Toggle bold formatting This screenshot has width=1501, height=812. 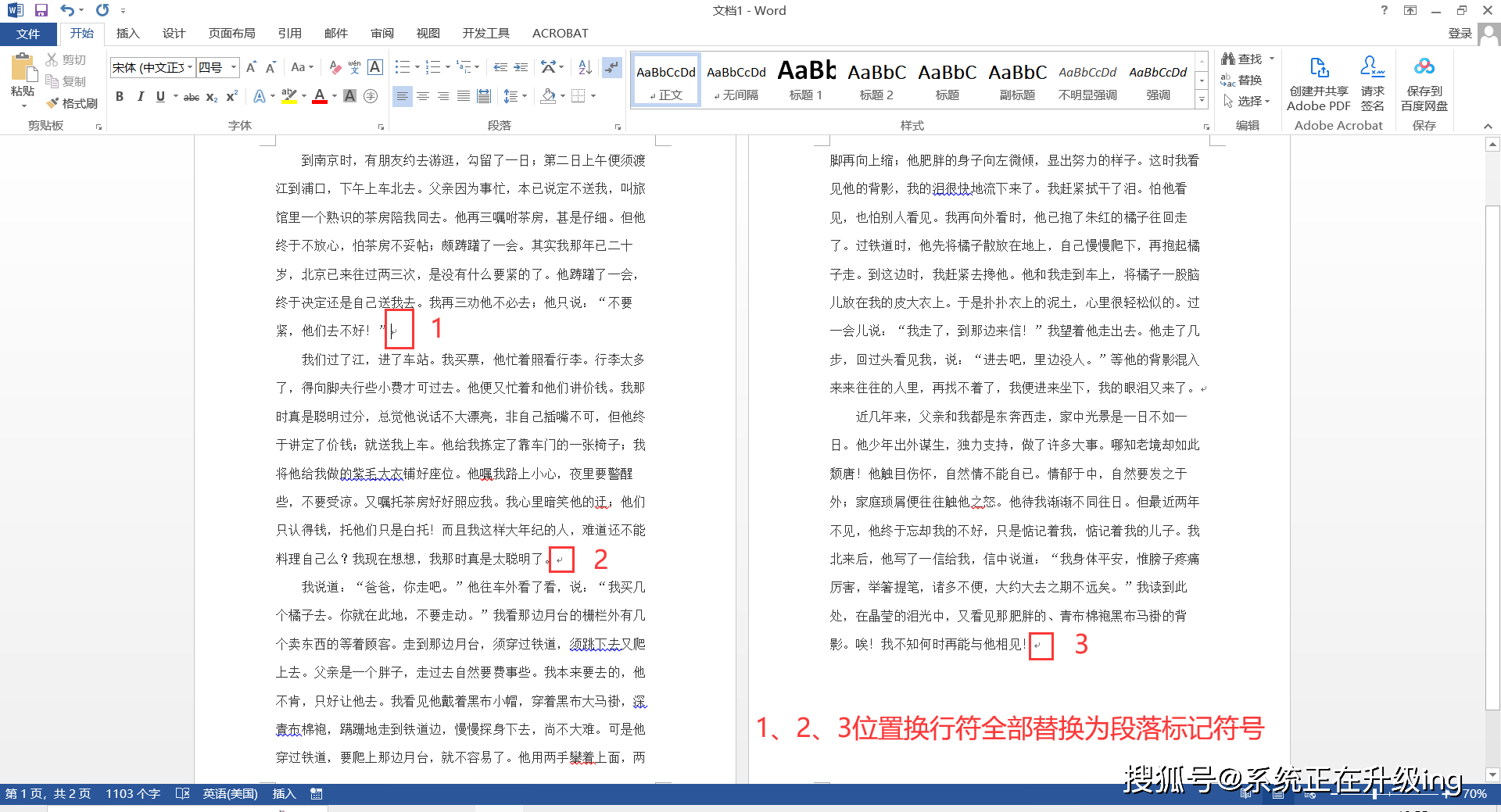(120, 96)
